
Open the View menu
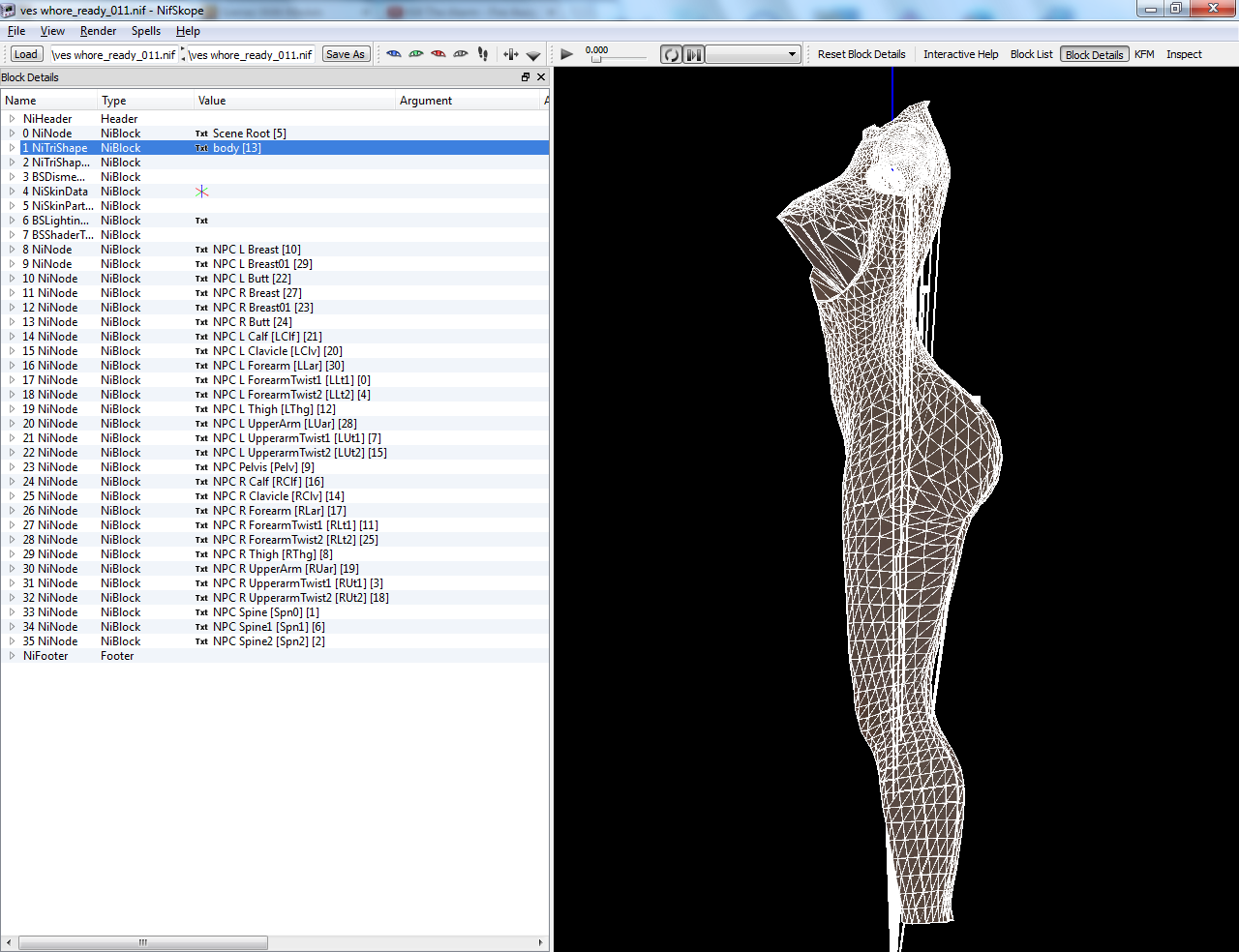pyautogui.click(x=52, y=31)
